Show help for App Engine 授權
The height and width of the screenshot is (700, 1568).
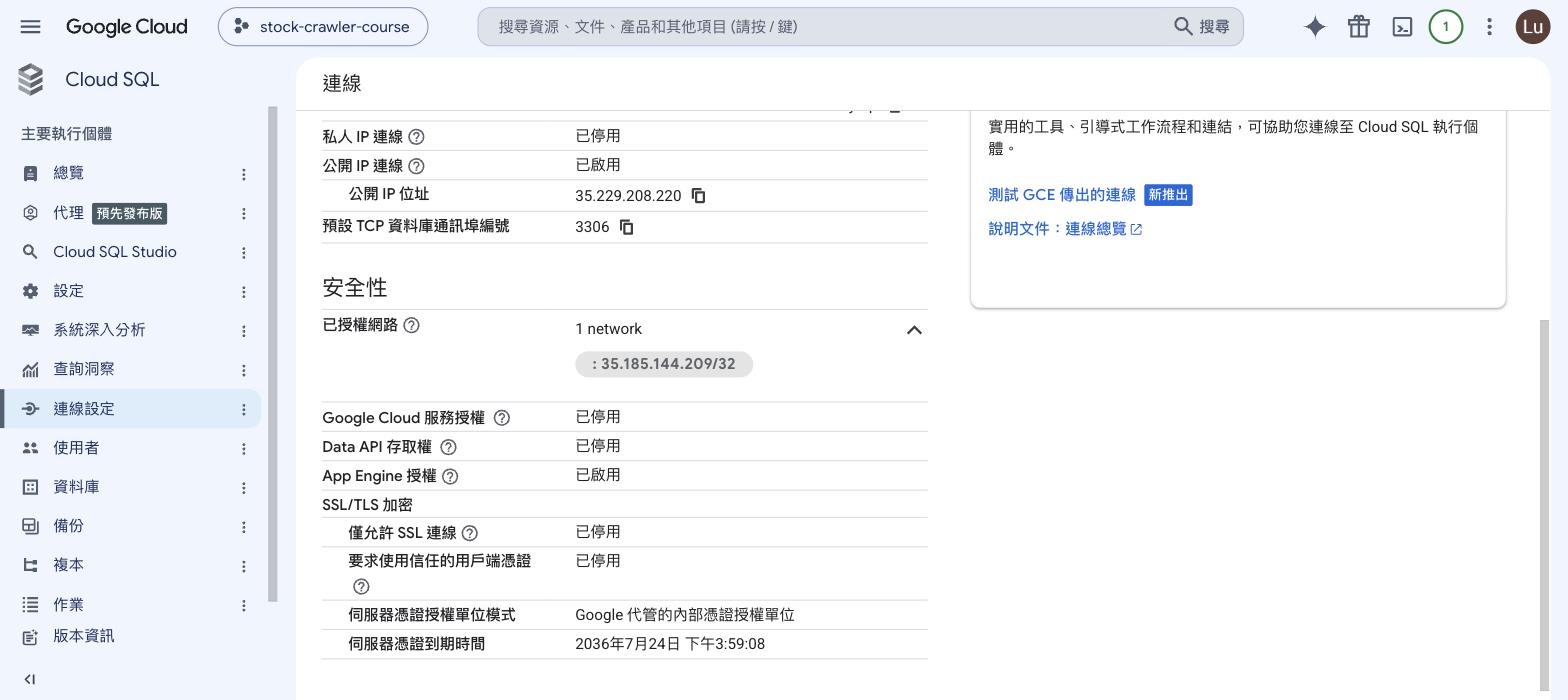click(x=450, y=476)
